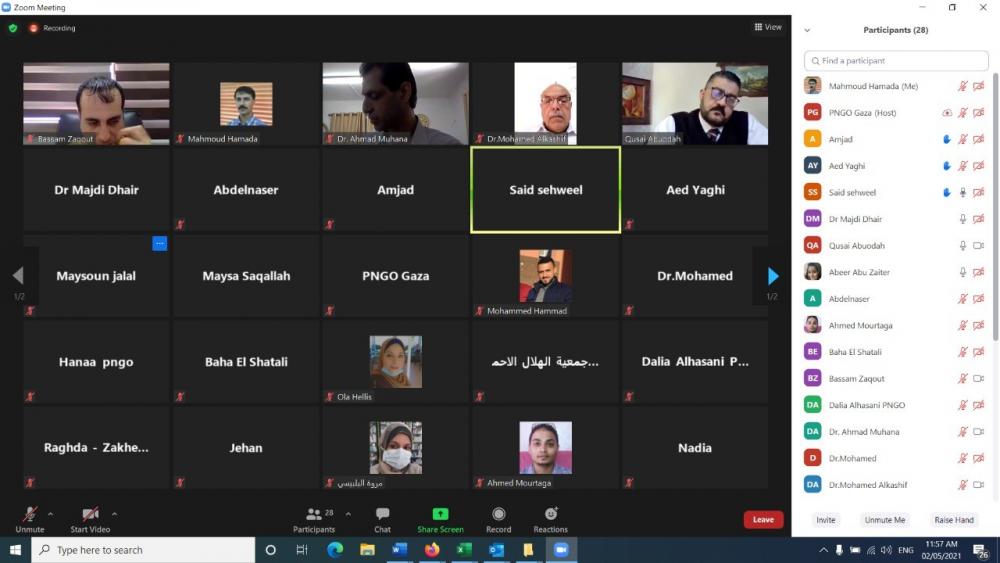1000x563 pixels.
Task: Open the Reactions menu icon
Action: [x=551, y=514]
